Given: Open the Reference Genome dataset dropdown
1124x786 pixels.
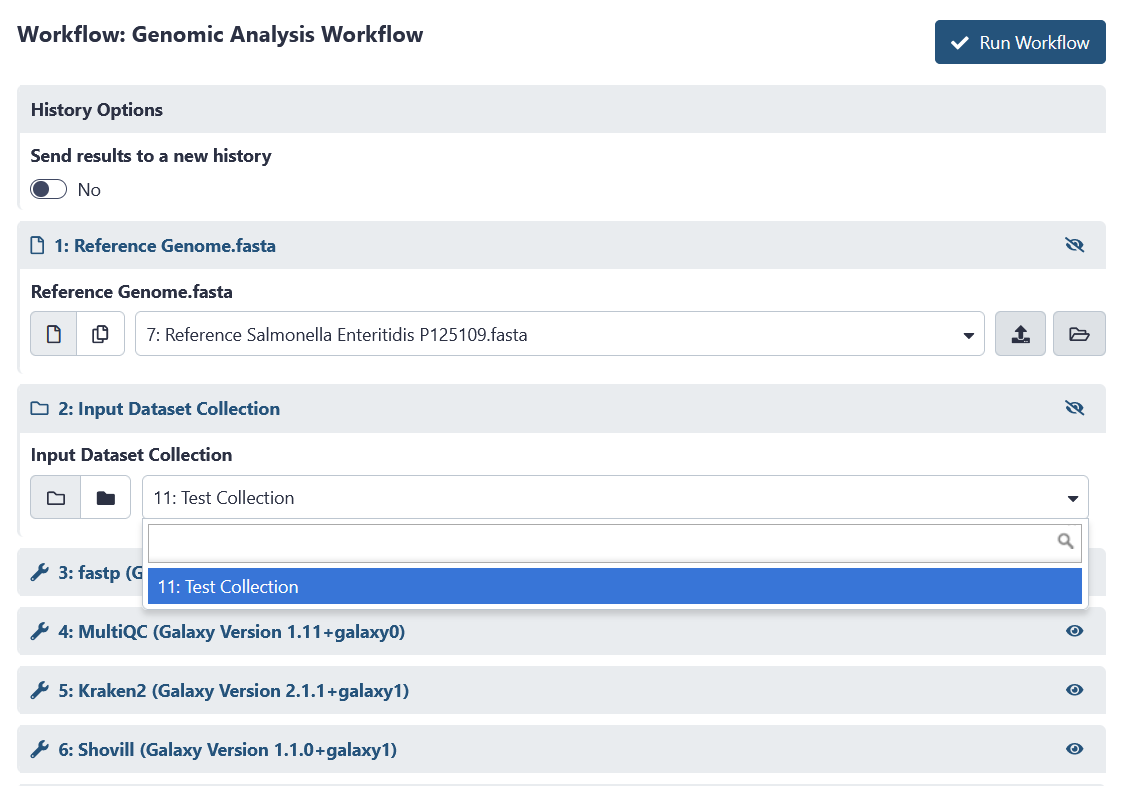Looking at the screenshot, I should [968, 334].
